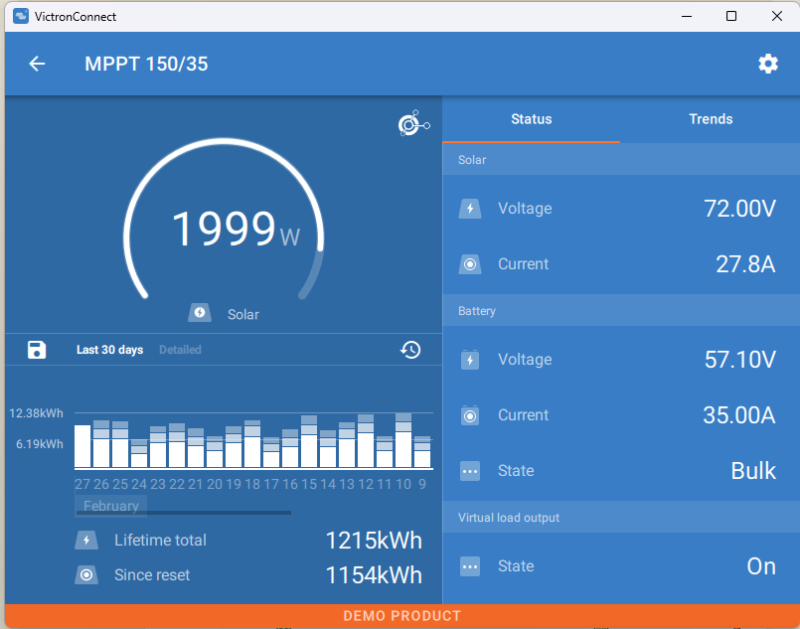Select the battery voltage value 57.10V
800x629 pixels.
coord(740,360)
